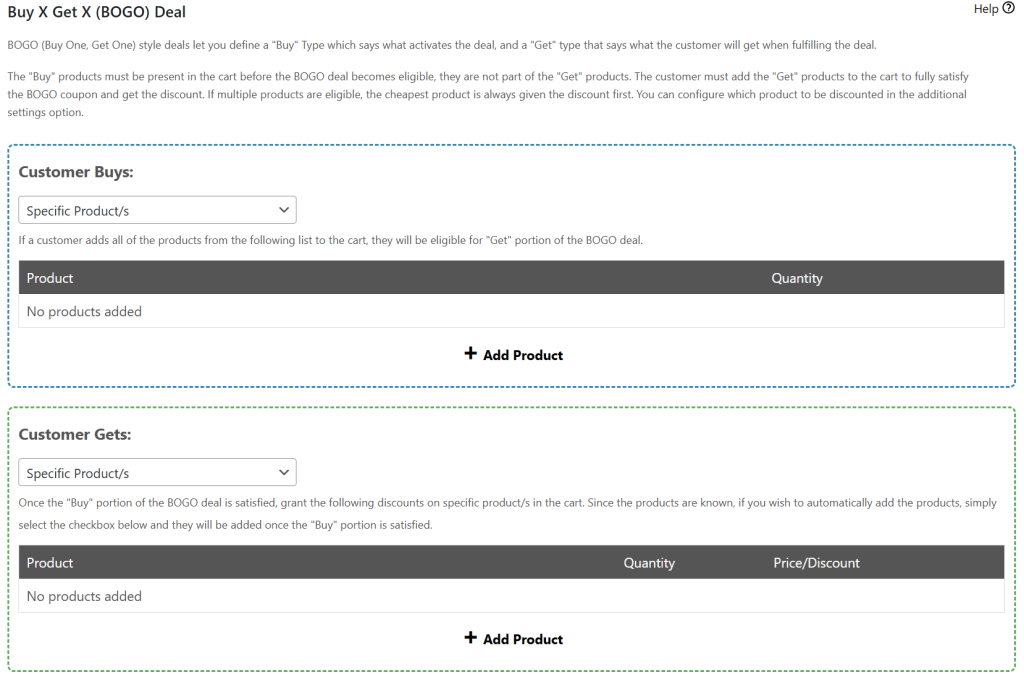Click the 'No products added' row in Customer Gets
This screenshot has width=1024, height=693.
pyautogui.click(x=84, y=595)
